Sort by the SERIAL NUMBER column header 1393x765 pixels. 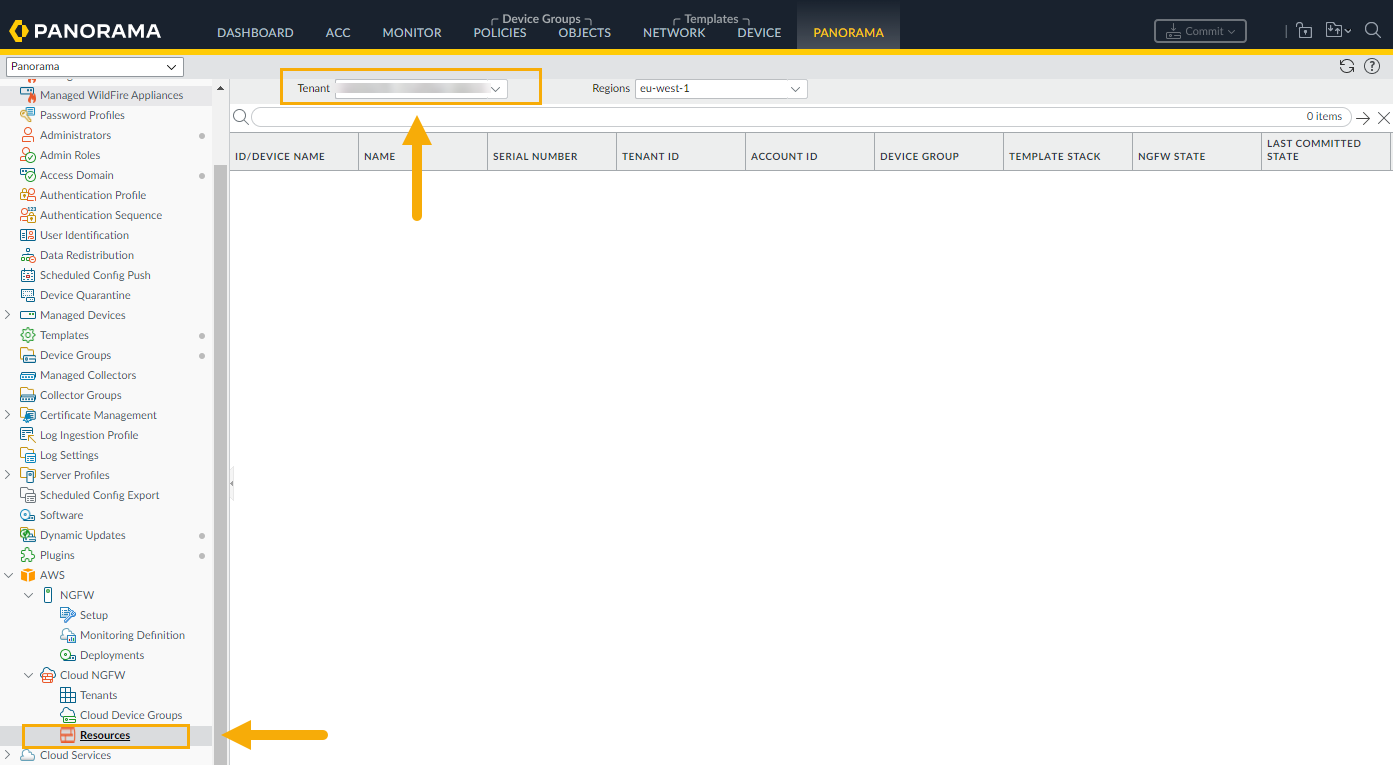pyautogui.click(x=535, y=156)
